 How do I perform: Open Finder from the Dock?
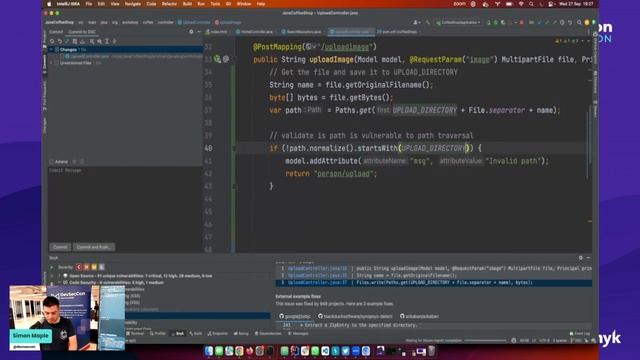click(x=209, y=351)
